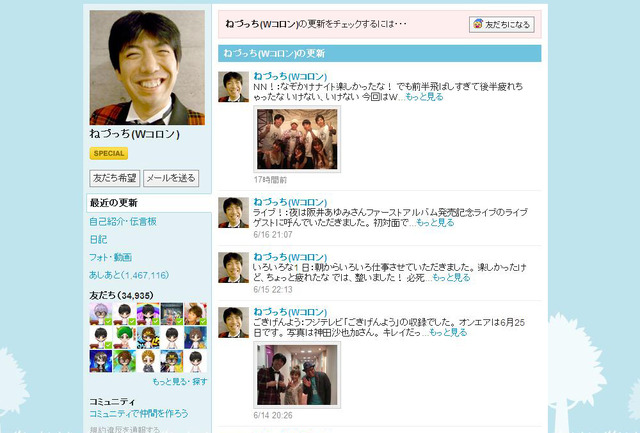Click avatar icon on the 6/15 post
640x433 pixels.
click(233, 267)
